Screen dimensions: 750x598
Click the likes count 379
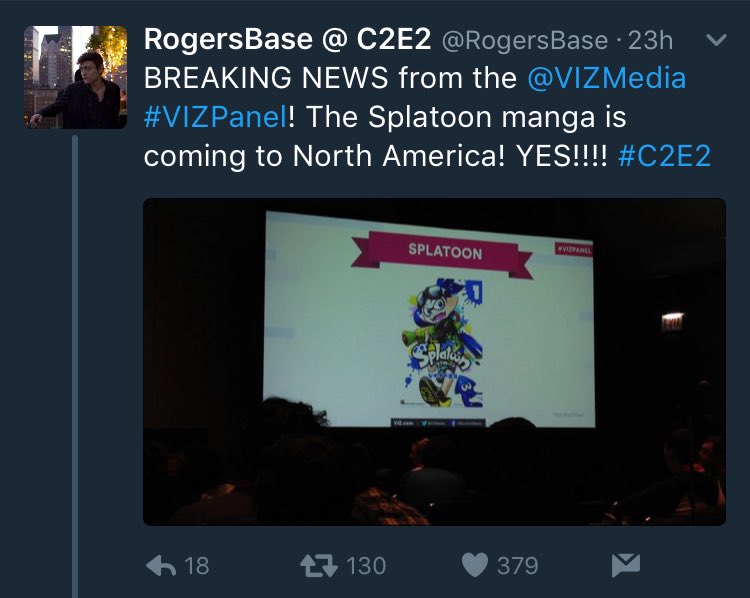tap(518, 566)
